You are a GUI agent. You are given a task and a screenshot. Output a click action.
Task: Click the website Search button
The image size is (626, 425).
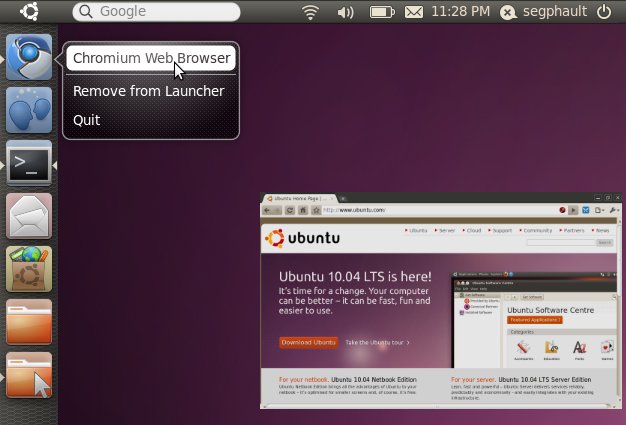pos(604,243)
